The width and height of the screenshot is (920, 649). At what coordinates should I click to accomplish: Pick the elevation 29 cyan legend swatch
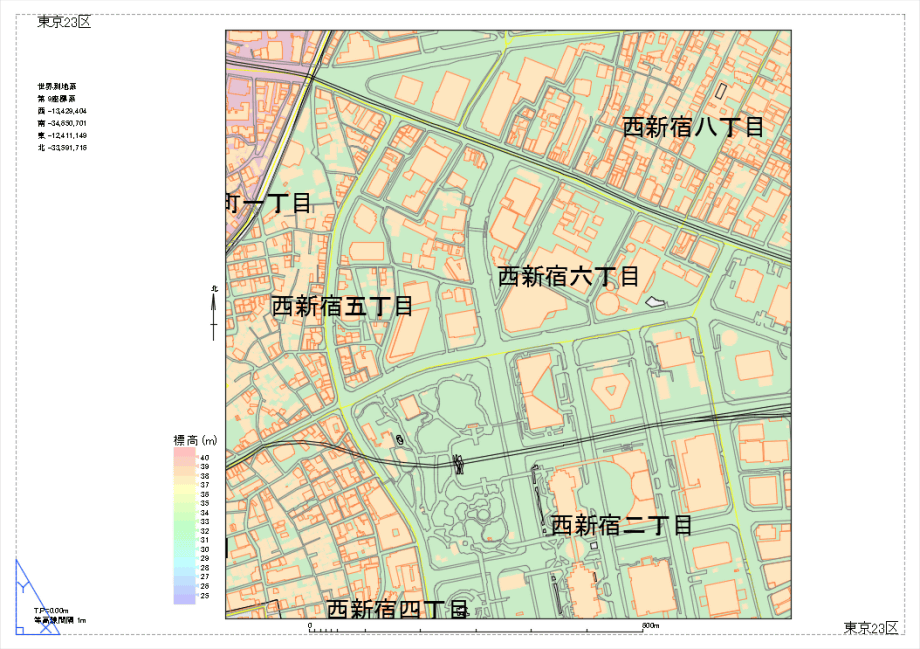(x=184, y=559)
